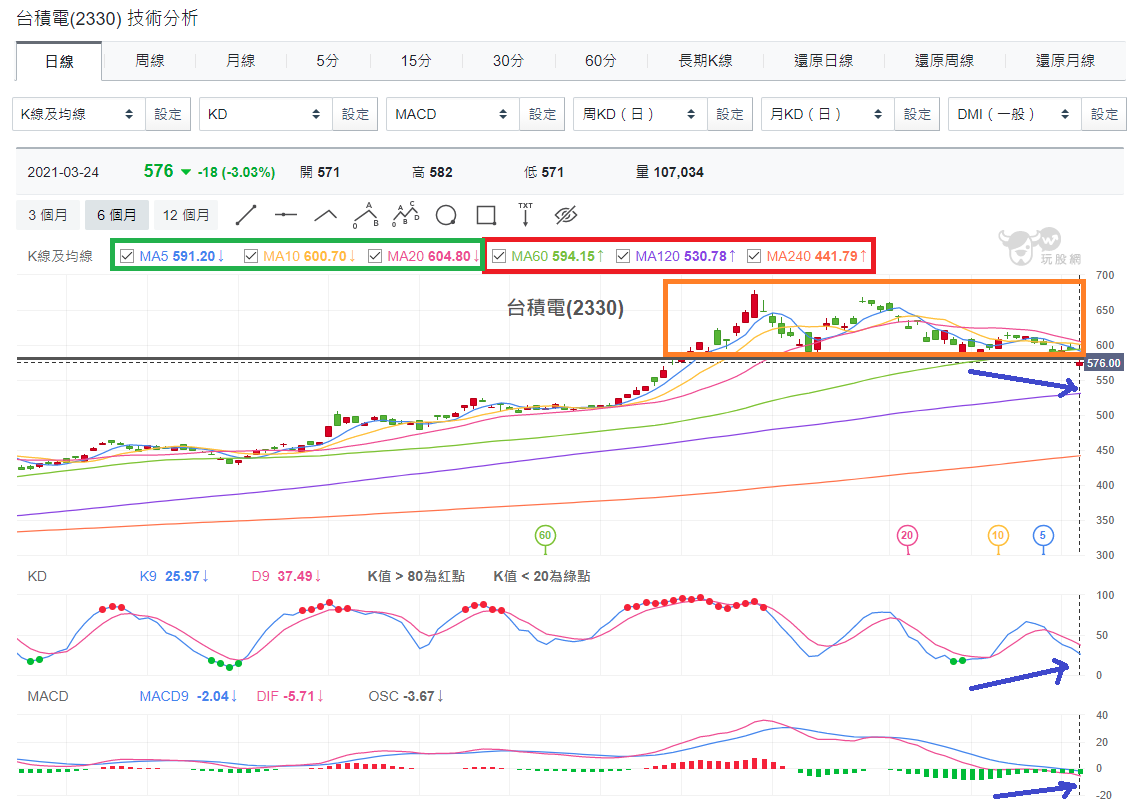The height and width of the screenshot is (804, 1144).
Task: Select the horizontal line drawing tool
Action: [286, 215]
